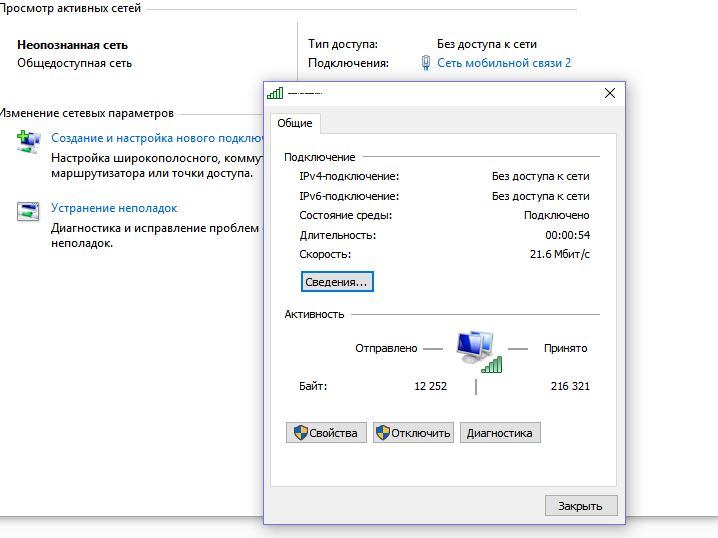Disable the connection with Отключить
Image resolution: width=718 pixels, height=538 pixels.
413,433
